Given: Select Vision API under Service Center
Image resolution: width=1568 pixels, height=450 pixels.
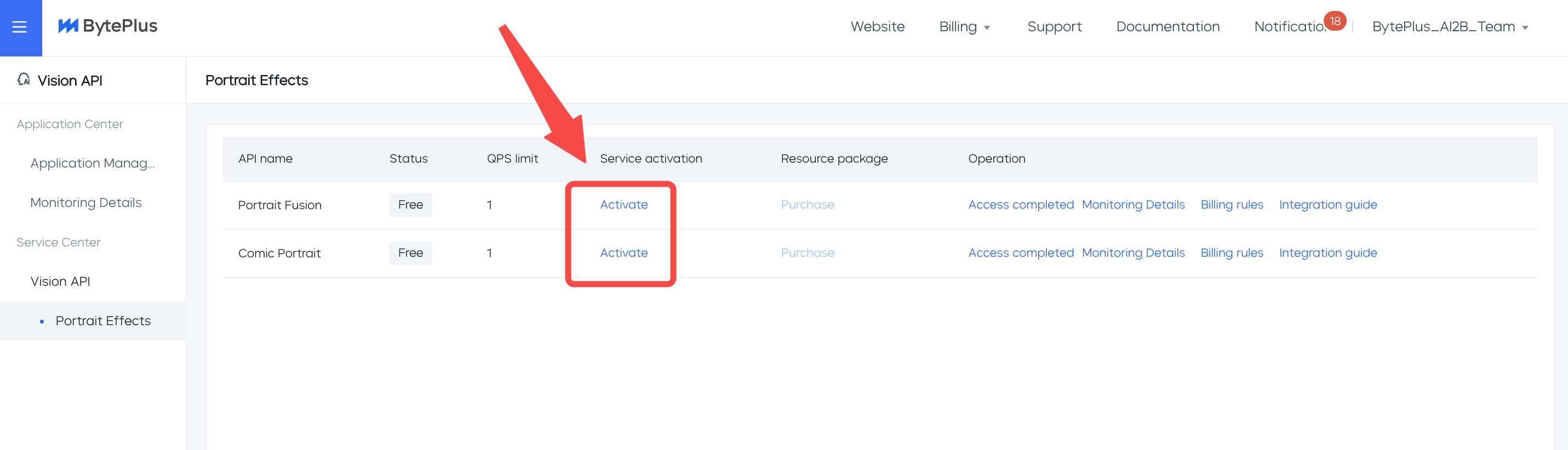Looking at the screenshot, I should click(x=60, y=281).
